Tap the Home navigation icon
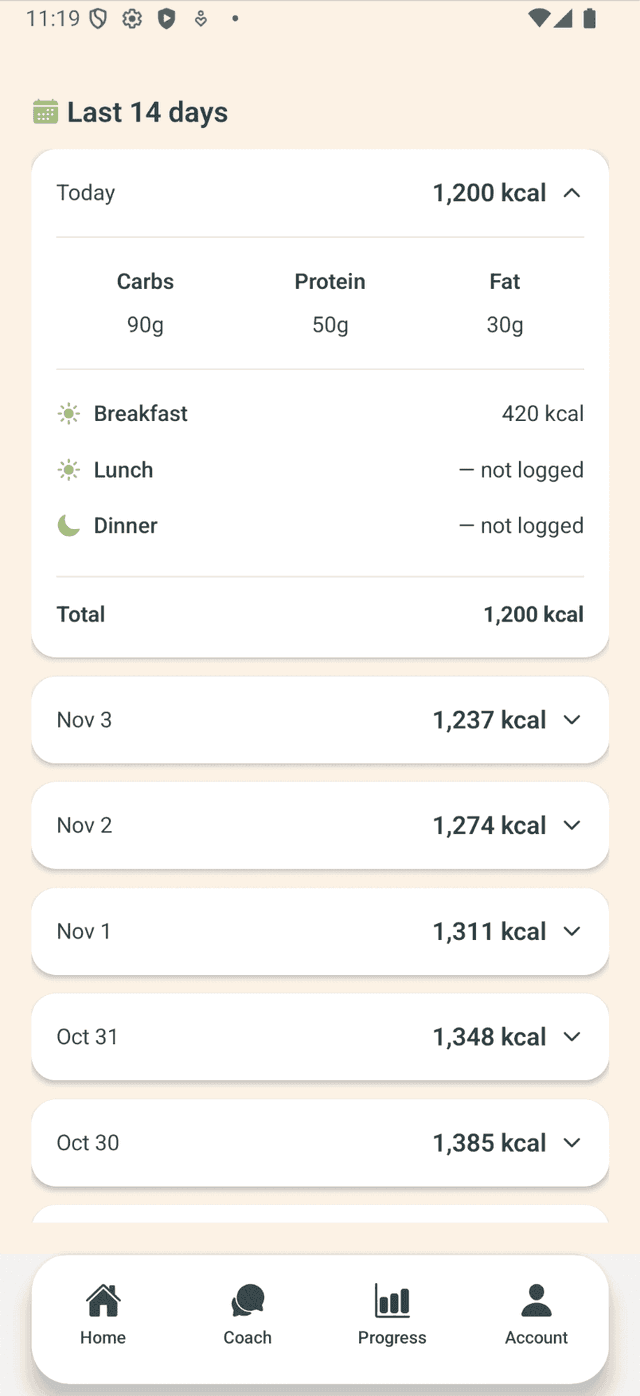Viewport: 640px width, 1396px height. 103,1300
